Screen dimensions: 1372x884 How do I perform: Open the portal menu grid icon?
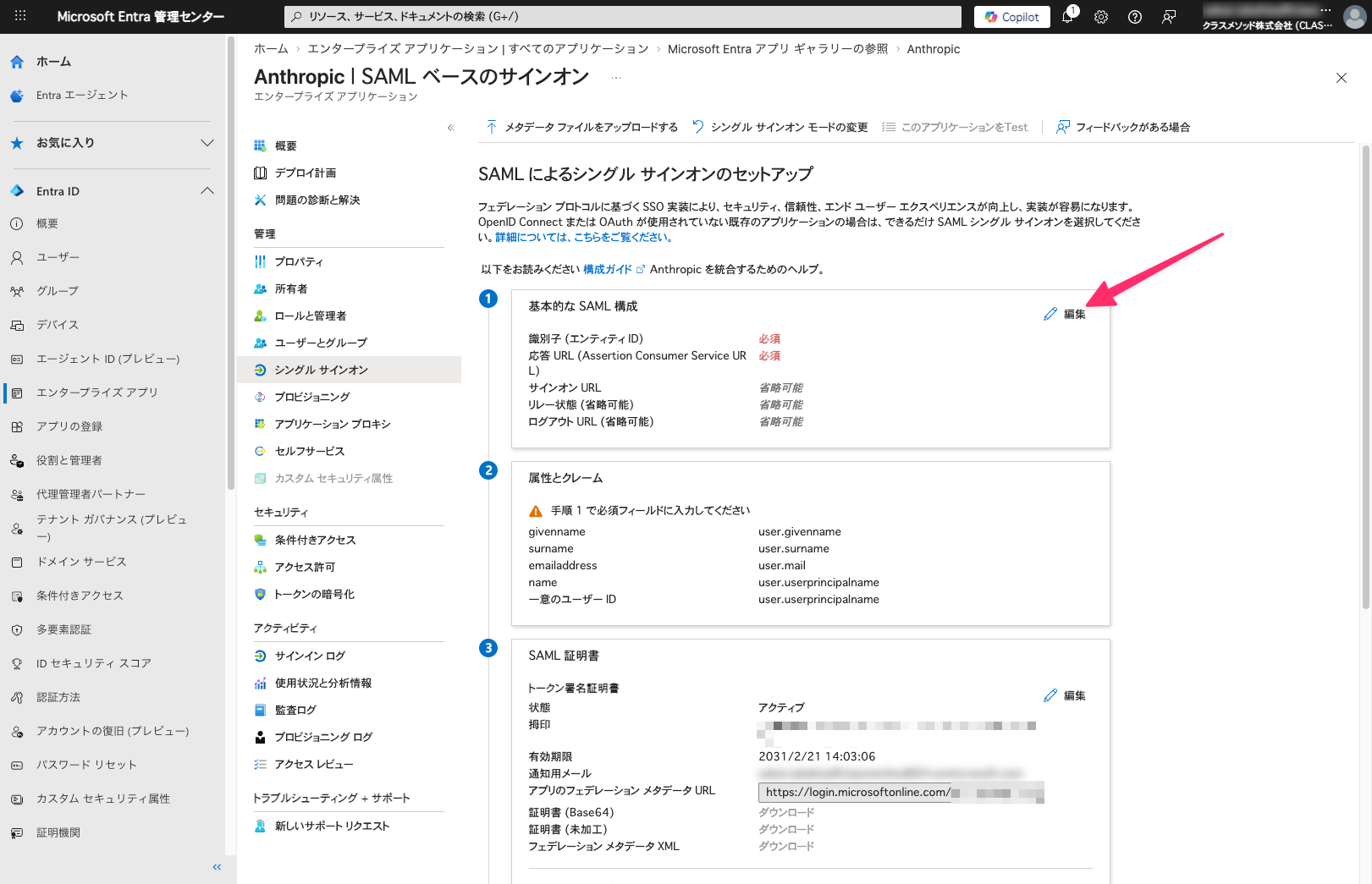[x=20, y=16]
